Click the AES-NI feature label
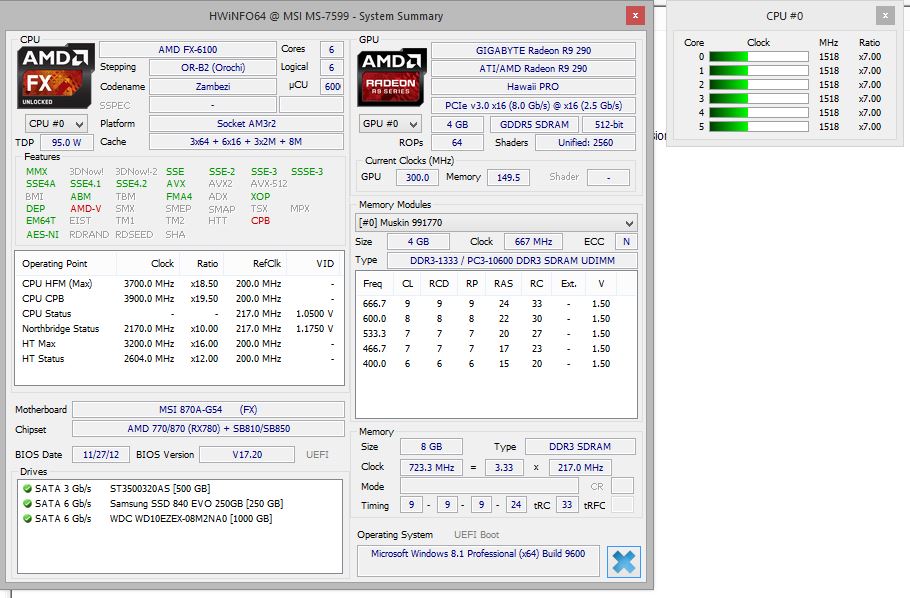910x598 pixels. click(42, 235)
